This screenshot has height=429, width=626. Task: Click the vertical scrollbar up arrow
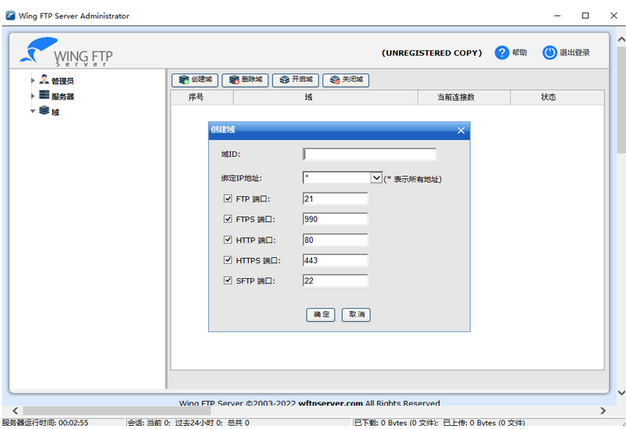(621, 39)
